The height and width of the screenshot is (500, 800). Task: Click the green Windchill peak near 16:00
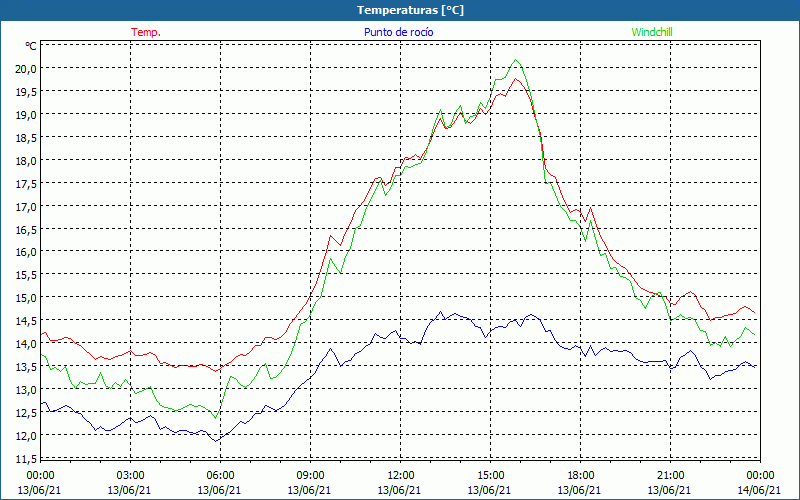[516, 60]
